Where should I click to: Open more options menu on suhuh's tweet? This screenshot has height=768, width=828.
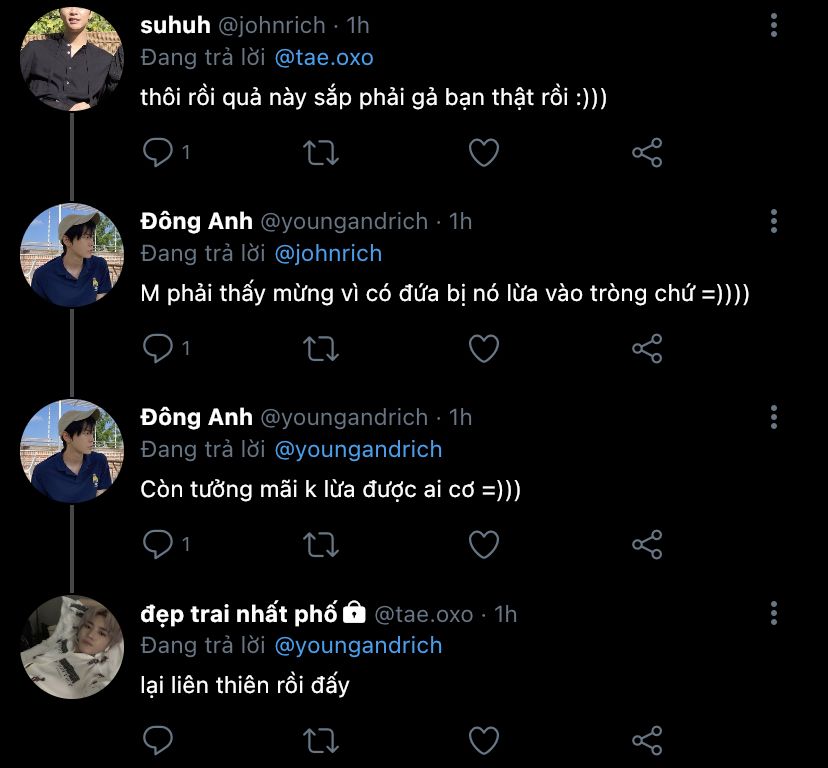click(x=774, y=26)
